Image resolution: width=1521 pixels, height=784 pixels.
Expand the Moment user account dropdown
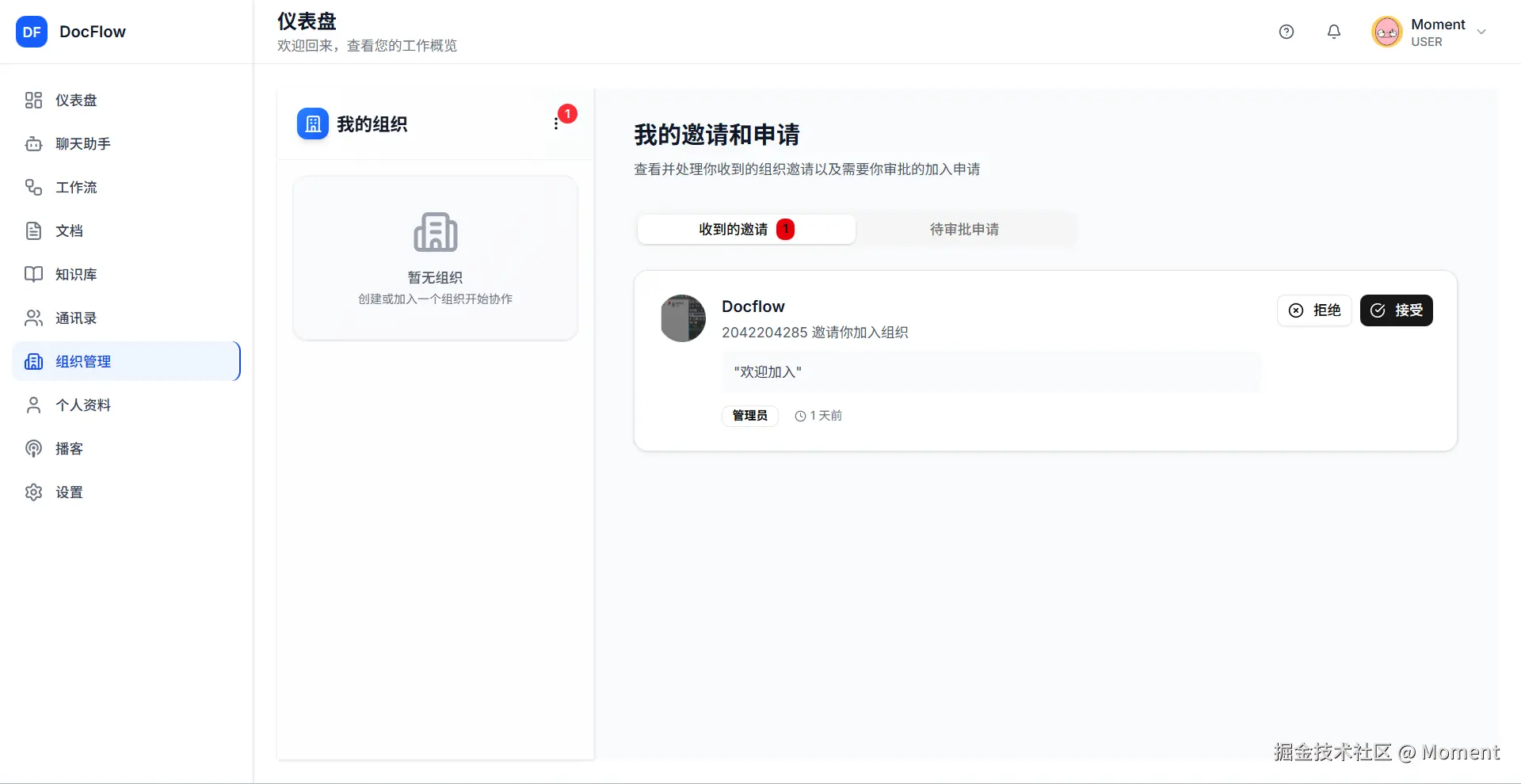[x=1482, y=32]
